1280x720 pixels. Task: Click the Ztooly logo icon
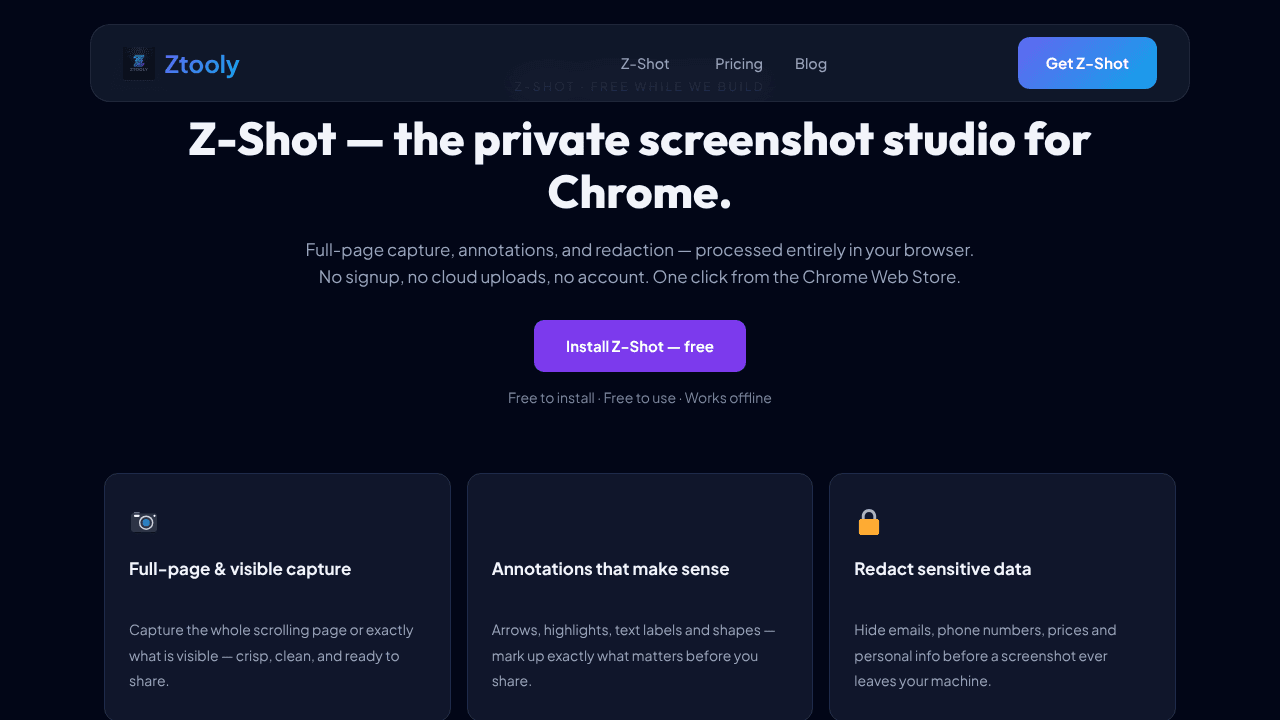point(139,64)
